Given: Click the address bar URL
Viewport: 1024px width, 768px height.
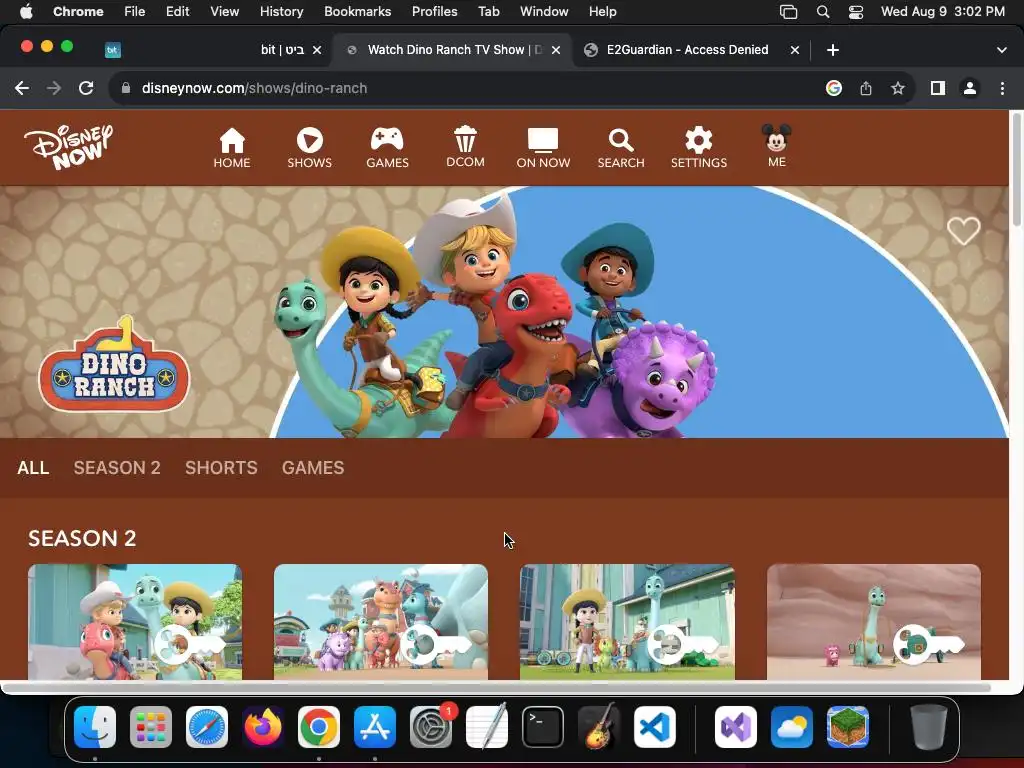Looking at the screenshot, I should coord(254,88).
